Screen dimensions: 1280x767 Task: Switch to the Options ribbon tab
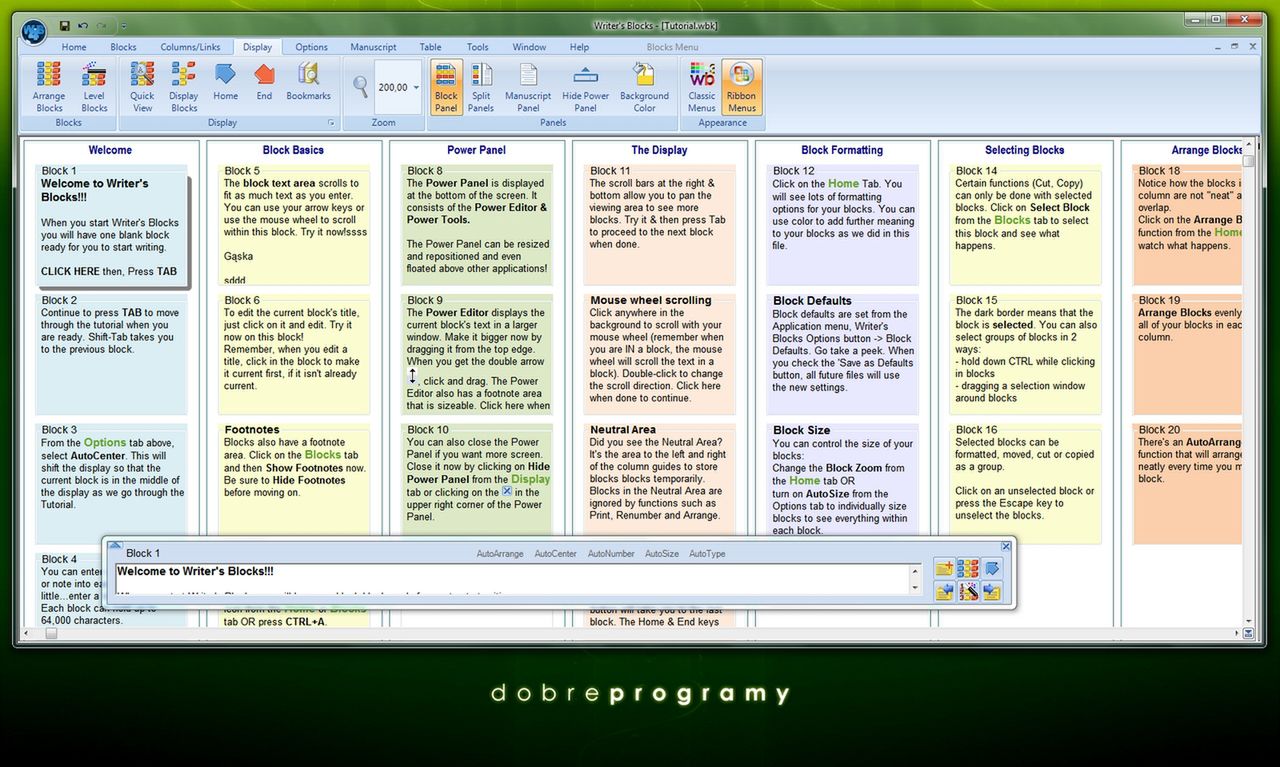pyautogui.click(x=311, y=47)
